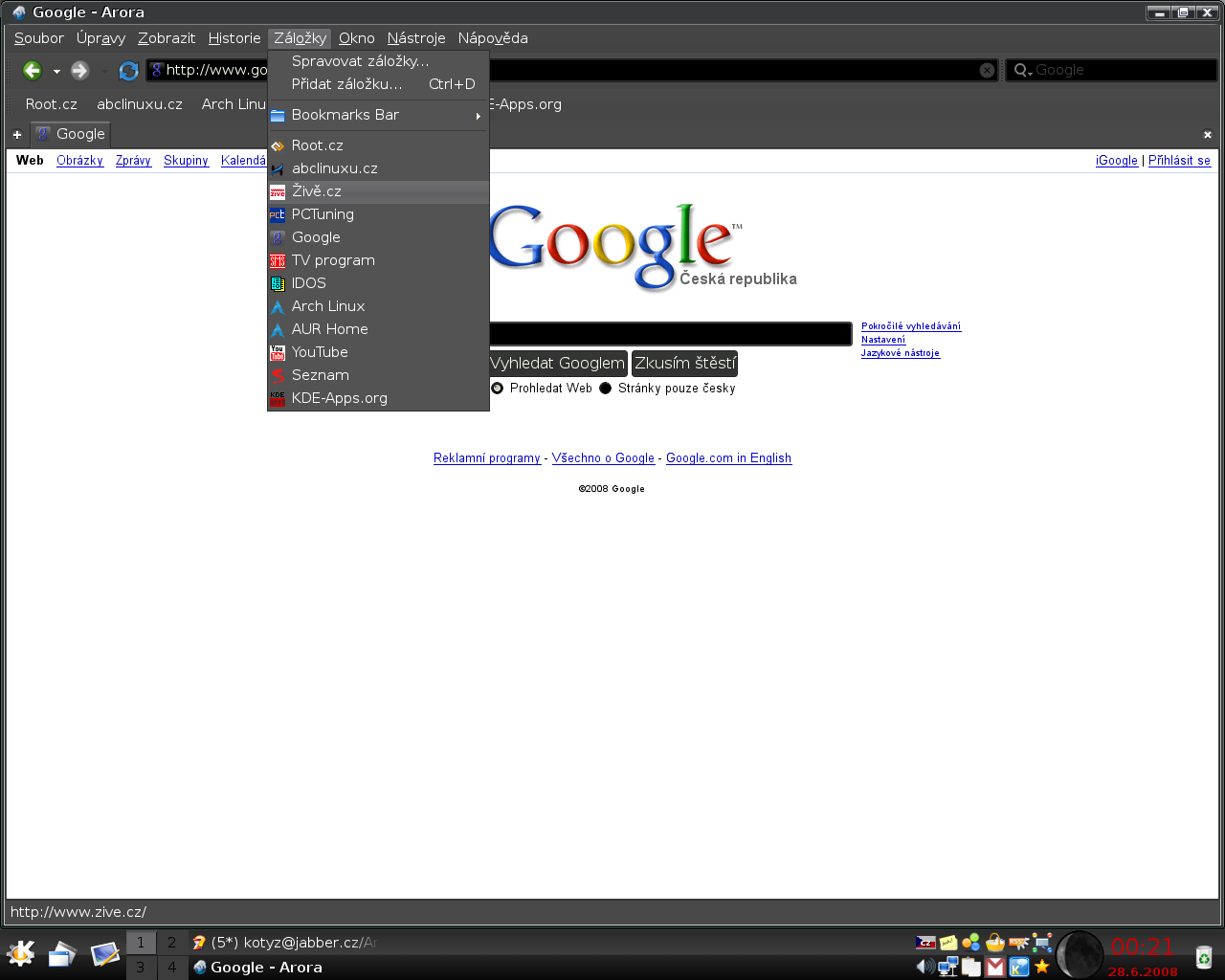
Task: Choose Spravovat záložky in the menu
Action: [378, 61]
